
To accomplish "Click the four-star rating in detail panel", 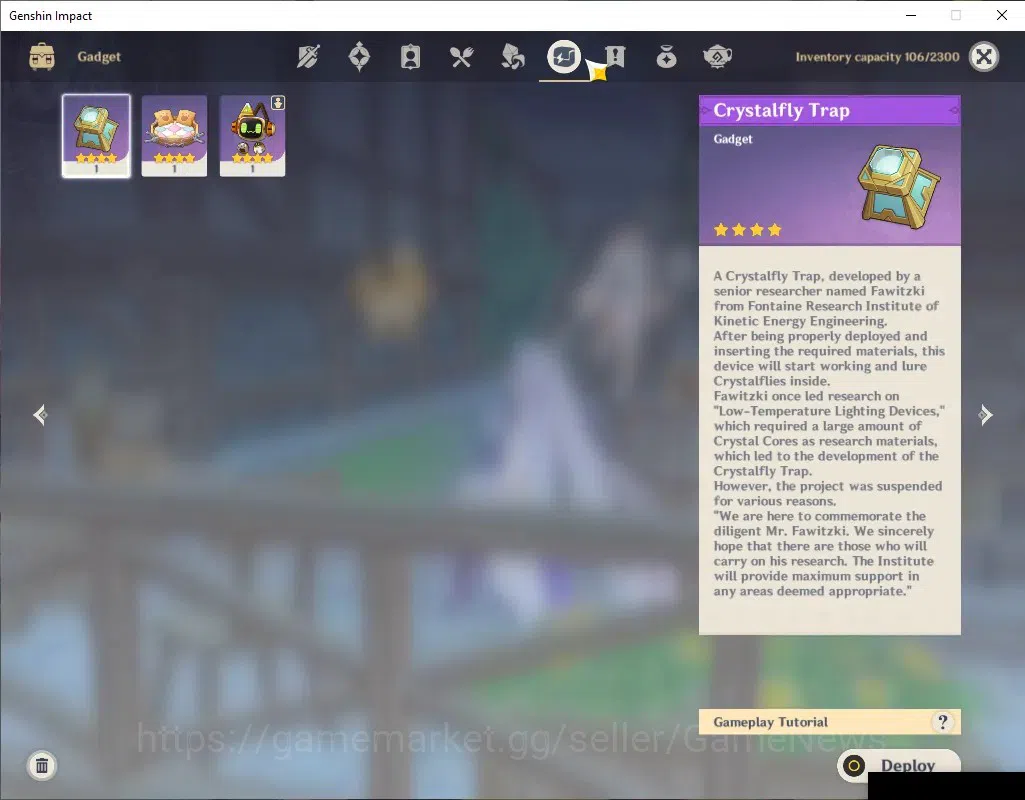I will (748, 229).
